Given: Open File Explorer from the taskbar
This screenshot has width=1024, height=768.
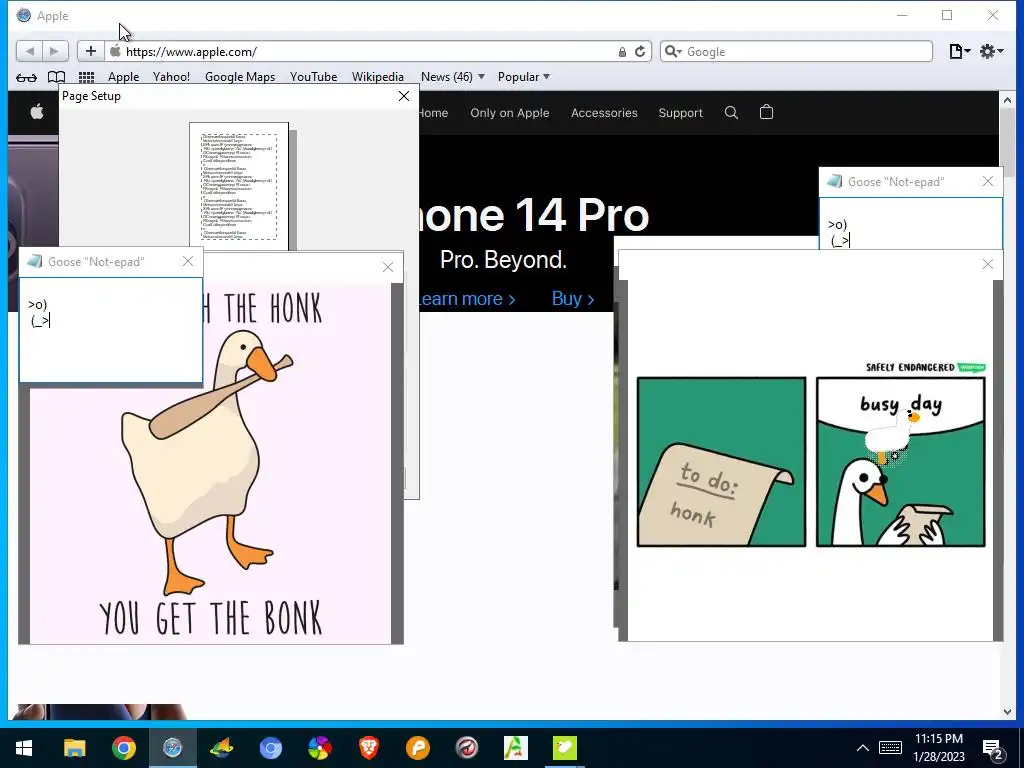Looking at the screenshot, I should click(x=74, y=748).
